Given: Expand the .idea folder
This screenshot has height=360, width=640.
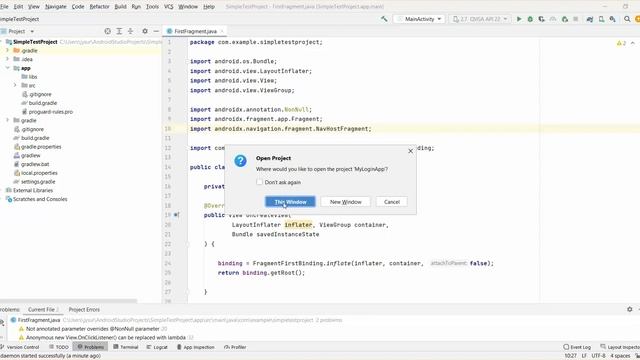Looking at the screenshot, I should point(7,59).
